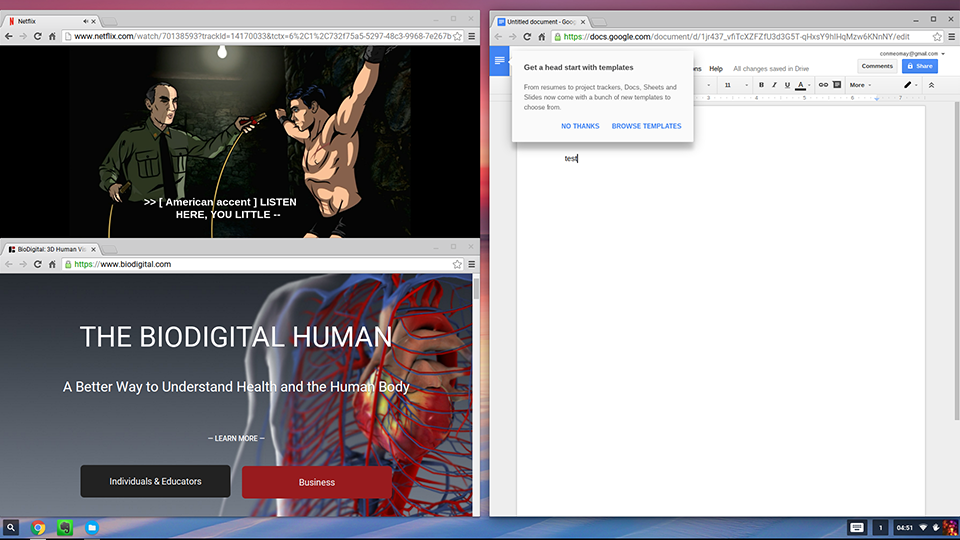Reload the BioDigital page
The height and width of the screenshot is (540, 960).
[x=37, y=264]
